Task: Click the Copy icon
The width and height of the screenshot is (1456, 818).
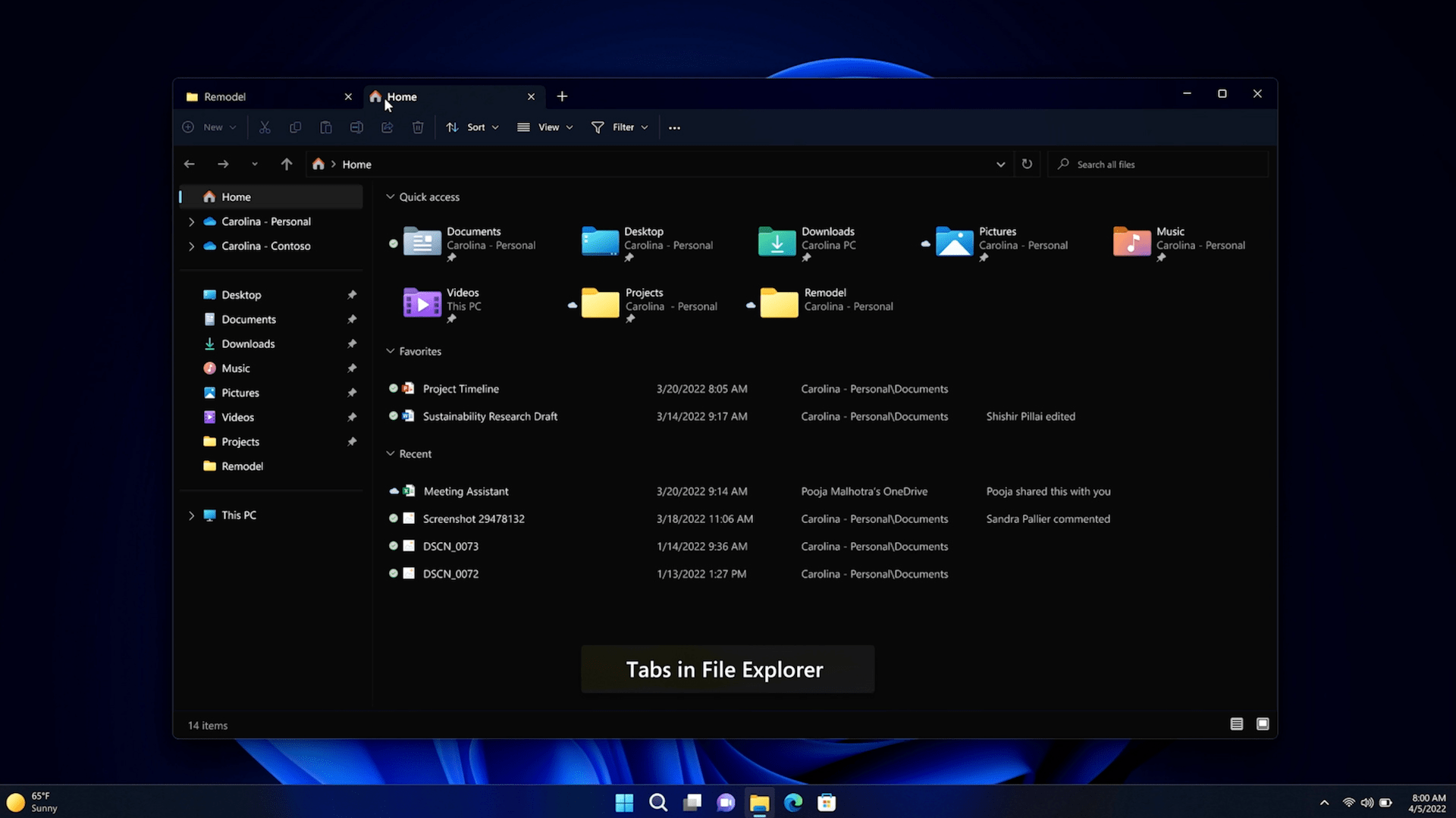Action: point(295,127)
